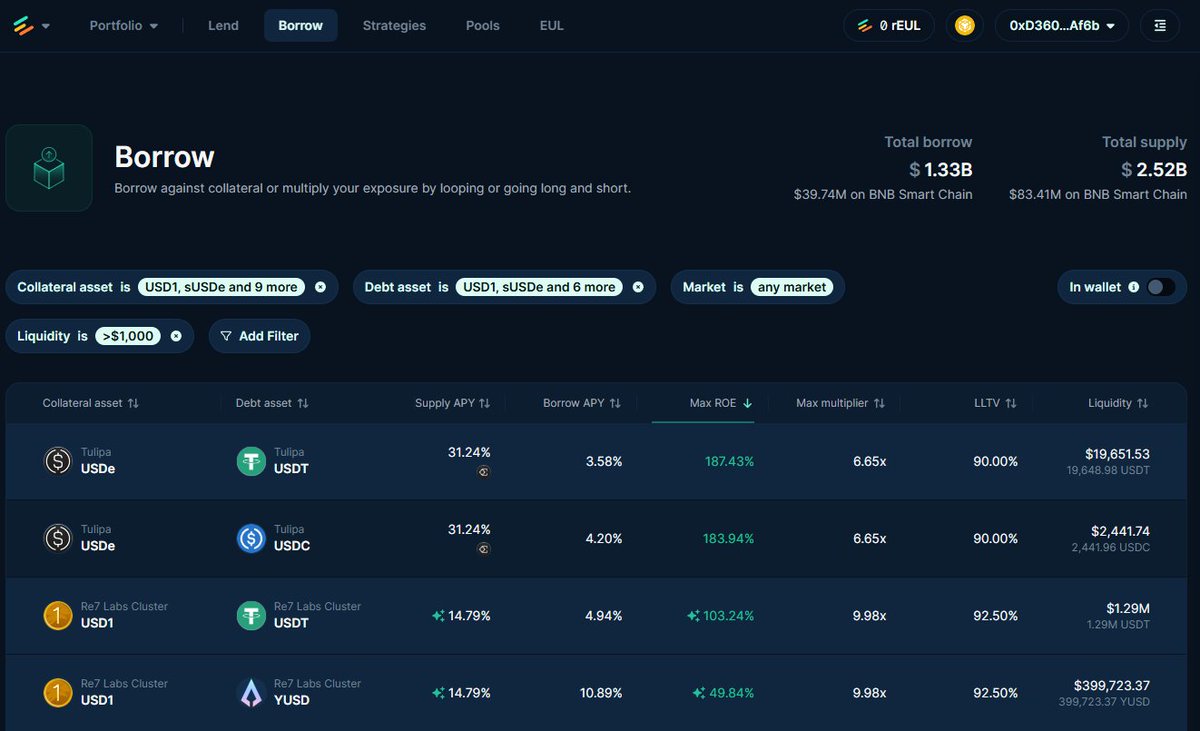The width and height of the screenshot is (1200, 731).
Task: Toggle the In wallet switch
Action: (1159, 287)
